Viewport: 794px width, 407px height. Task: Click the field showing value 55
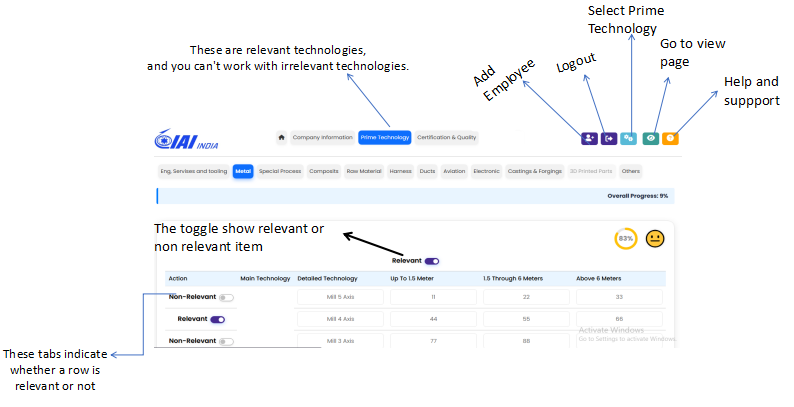pos(526,319)
